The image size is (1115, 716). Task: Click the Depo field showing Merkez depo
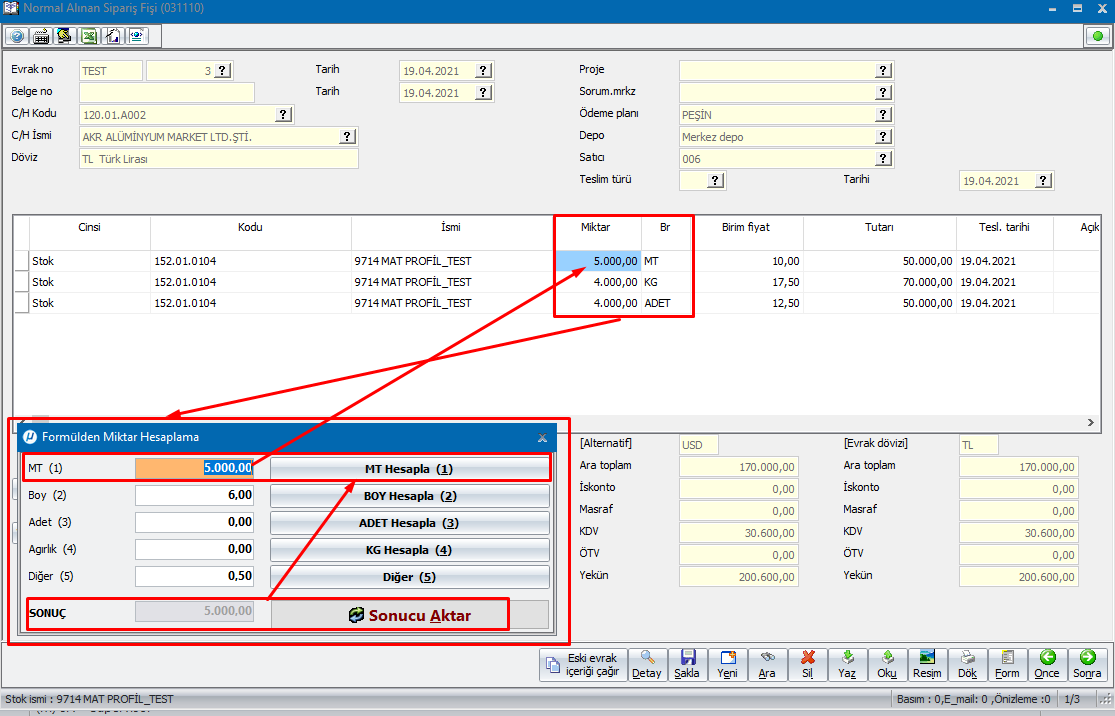(x=786, y=137)
